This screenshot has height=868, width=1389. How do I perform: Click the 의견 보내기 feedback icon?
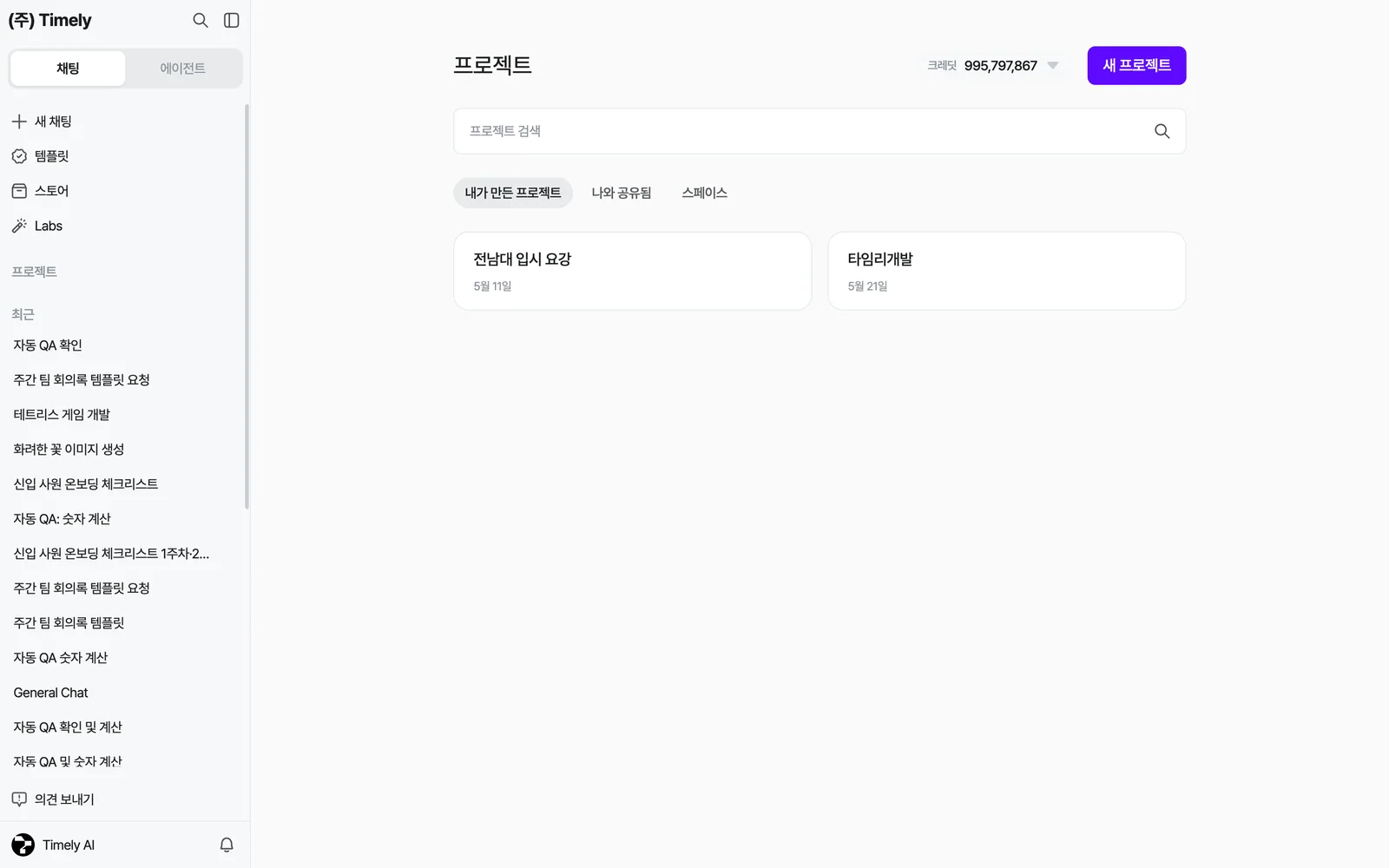19,799
